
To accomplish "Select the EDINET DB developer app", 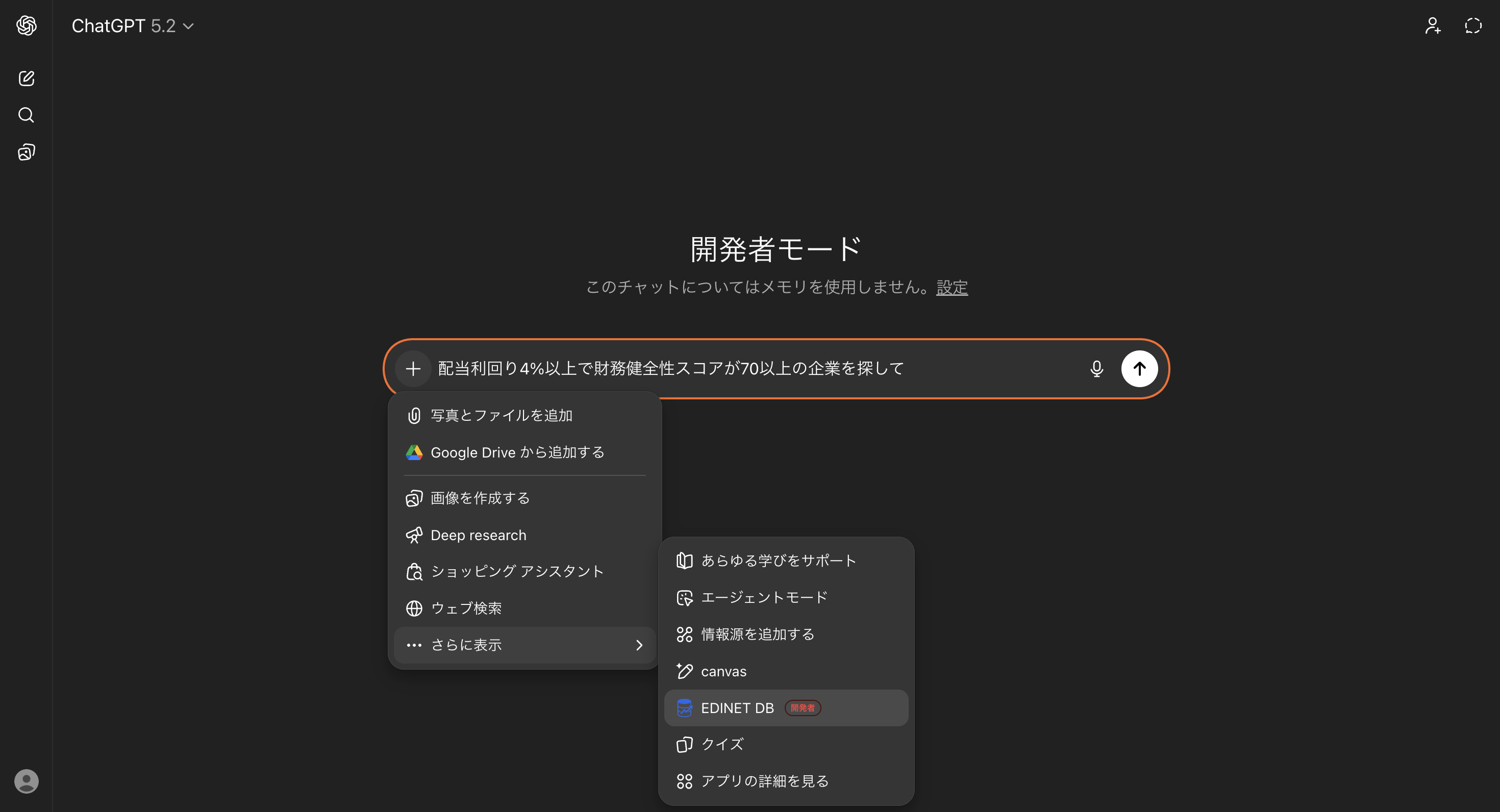I will click(x=737, y=708).
